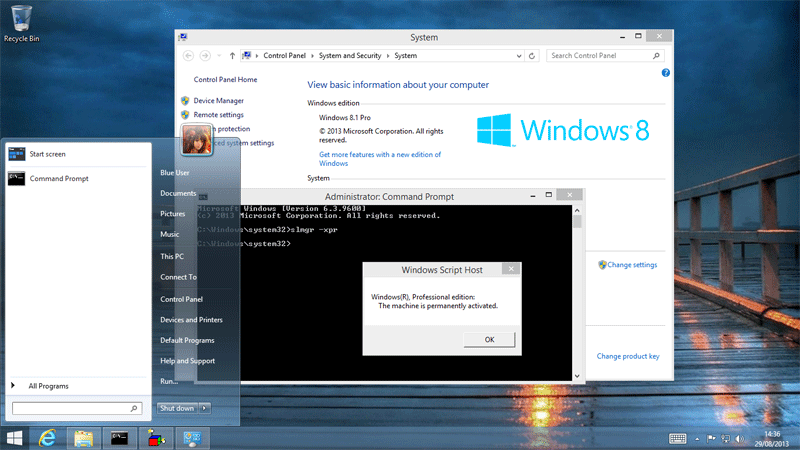Switch to Command Prompt taskbar icon
The height and width of the screenshot is (450, 800).
click(x=120, y=438)
